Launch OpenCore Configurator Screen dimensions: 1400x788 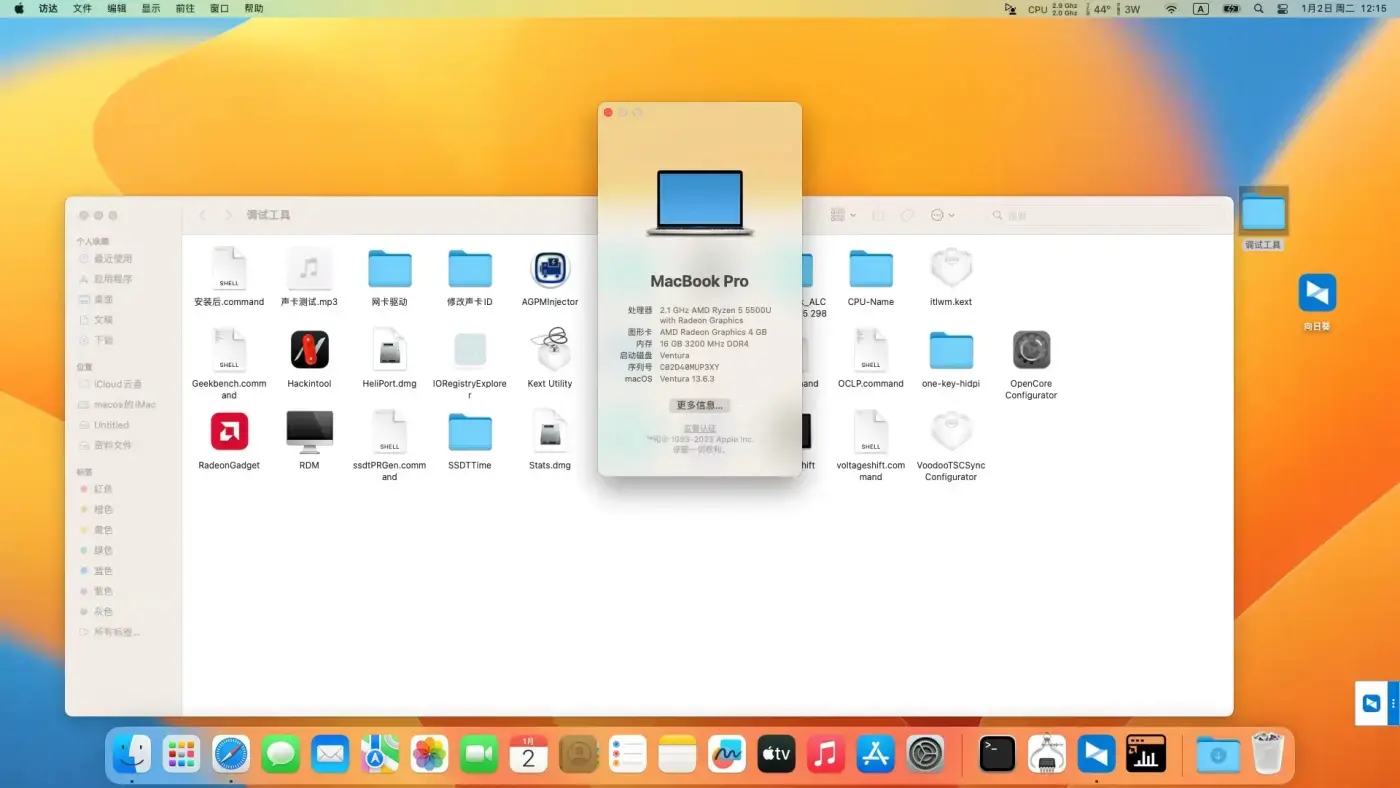click(x=1030, y=350)
